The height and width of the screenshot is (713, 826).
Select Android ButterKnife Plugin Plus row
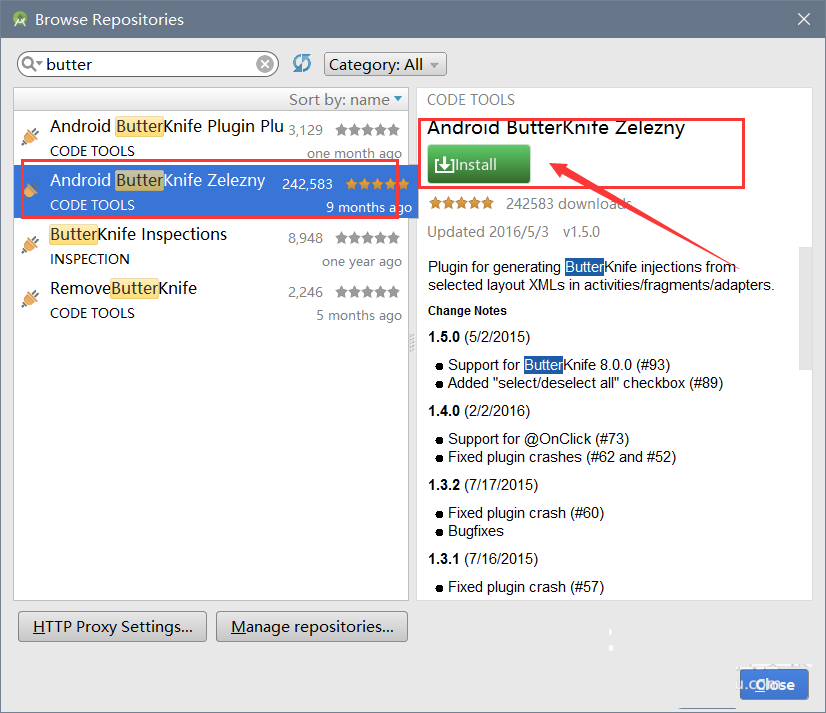[211, 138]
